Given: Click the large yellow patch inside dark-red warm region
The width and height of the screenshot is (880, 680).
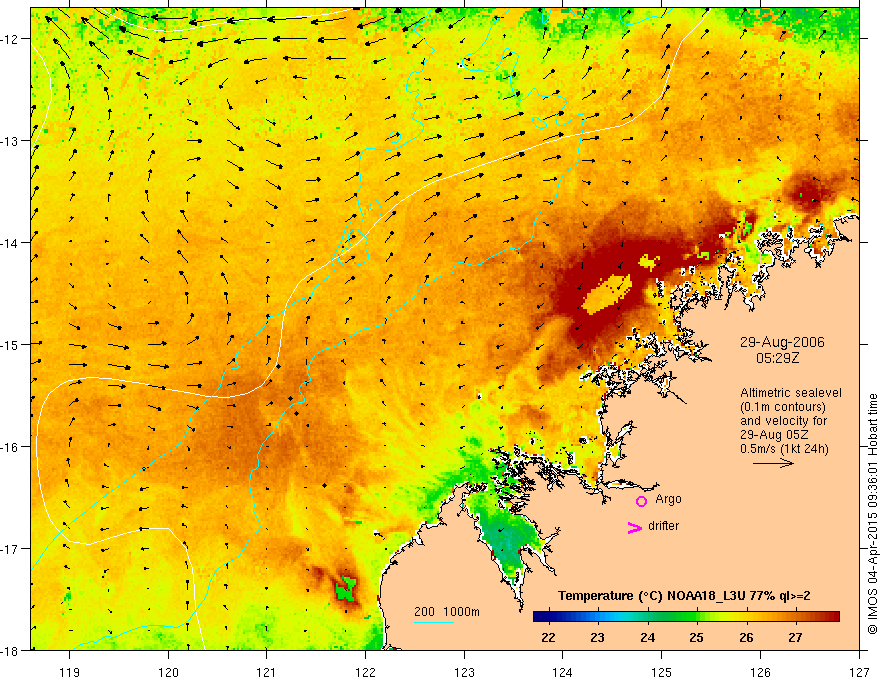Looking at the screenshot, I should [x=607, y=294].
